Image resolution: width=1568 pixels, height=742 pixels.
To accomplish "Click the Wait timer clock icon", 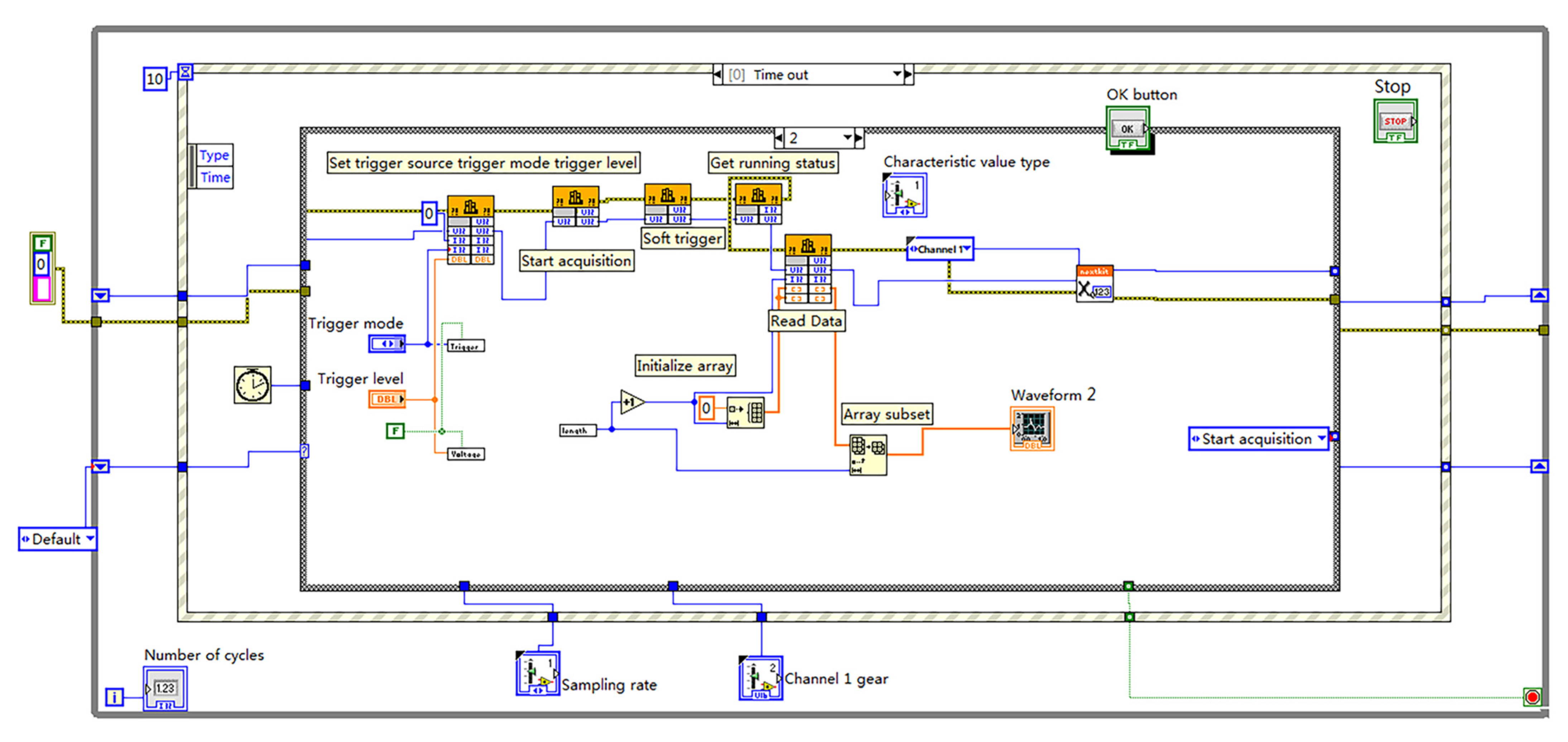I will click(252, 385).
